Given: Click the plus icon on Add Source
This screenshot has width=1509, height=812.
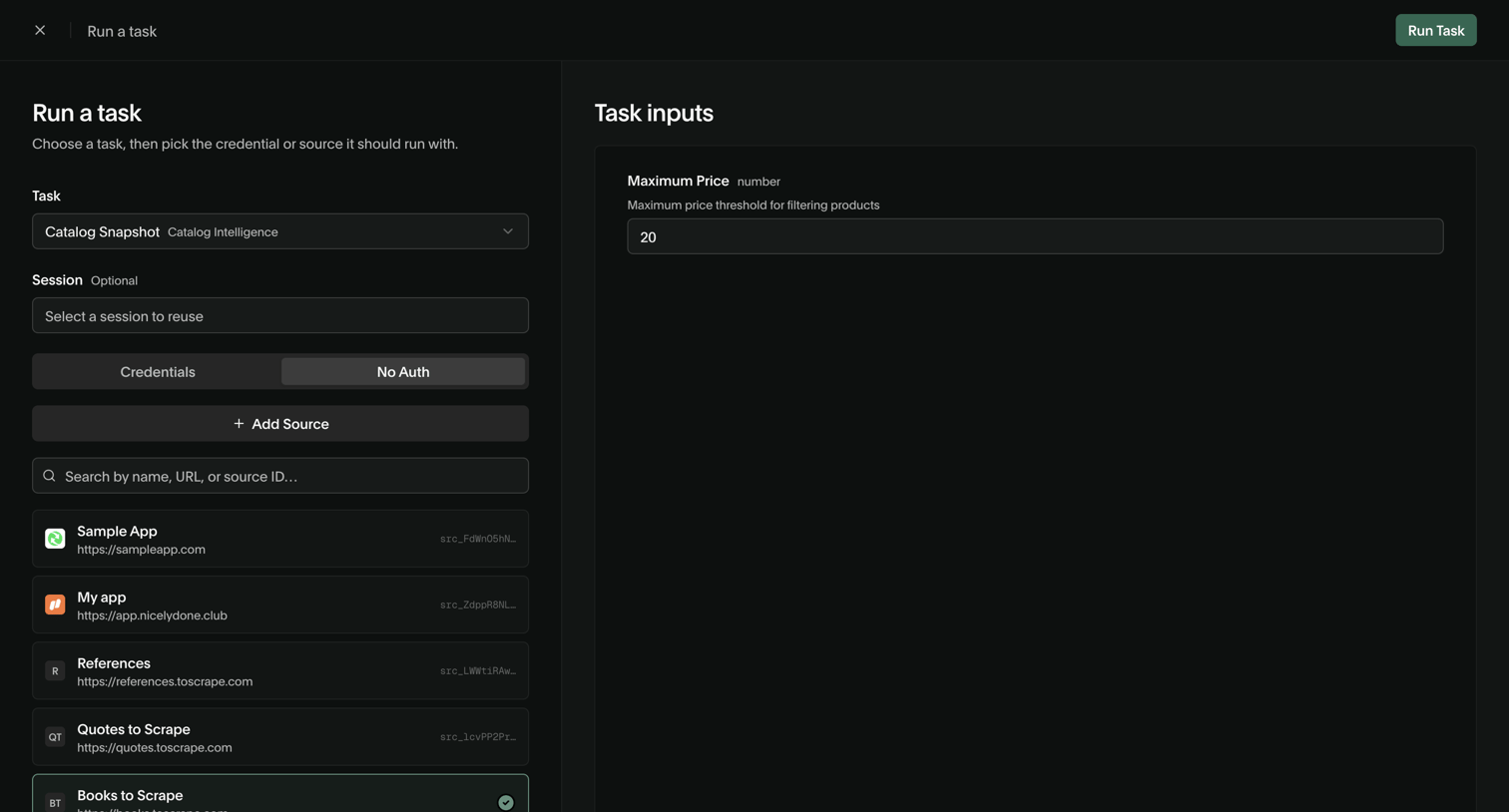Looking at the screenshot, I should click(239, 423).
